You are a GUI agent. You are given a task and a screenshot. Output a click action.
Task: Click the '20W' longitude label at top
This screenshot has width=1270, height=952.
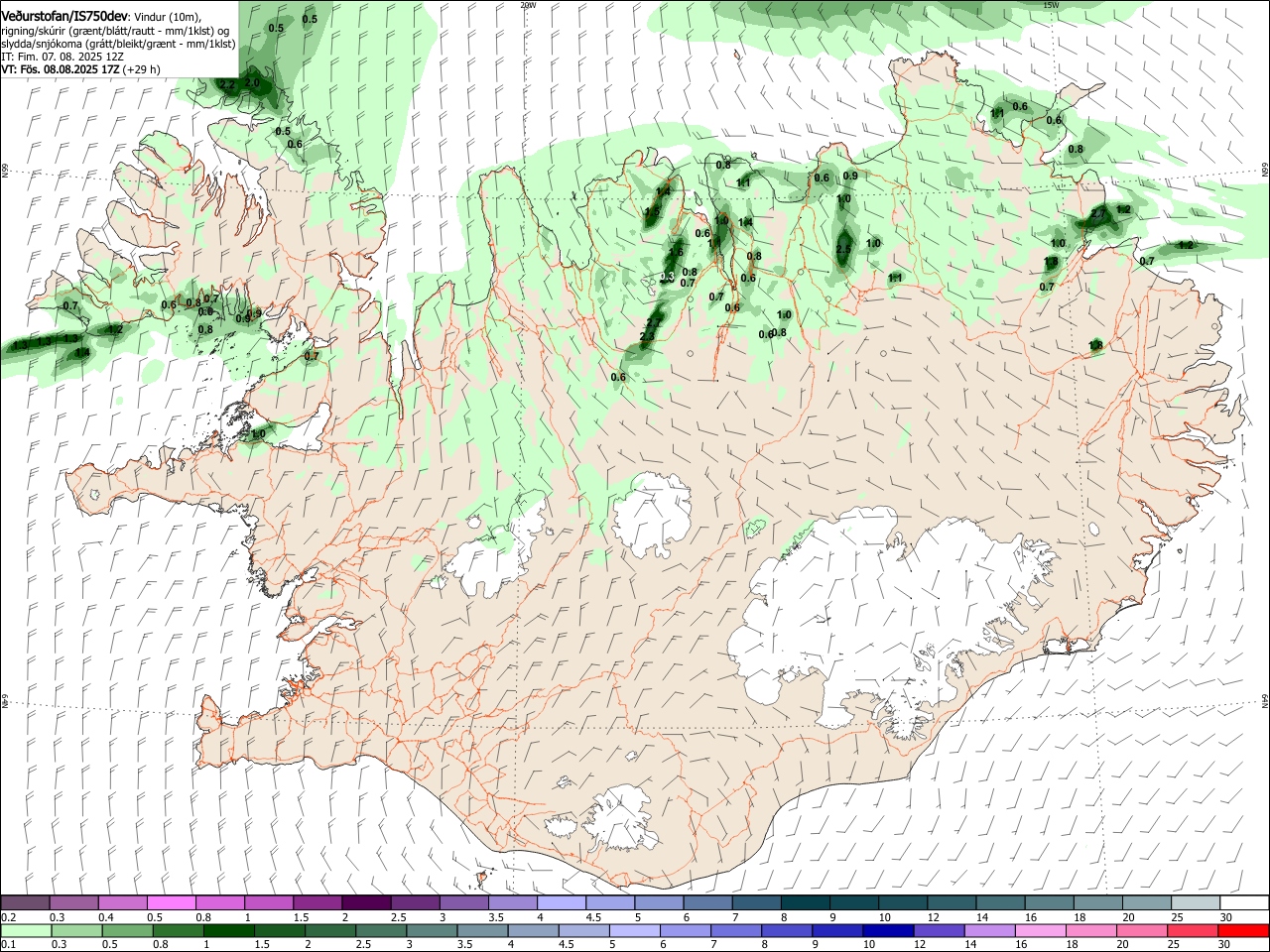tap(528, 5)
